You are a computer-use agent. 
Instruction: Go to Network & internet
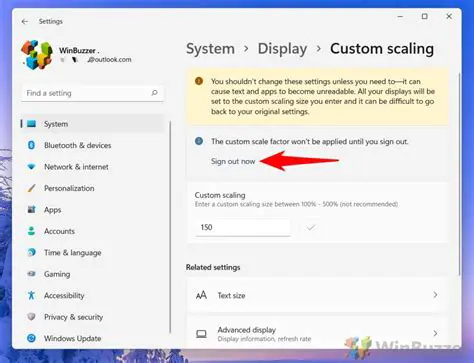pos(92,167)
